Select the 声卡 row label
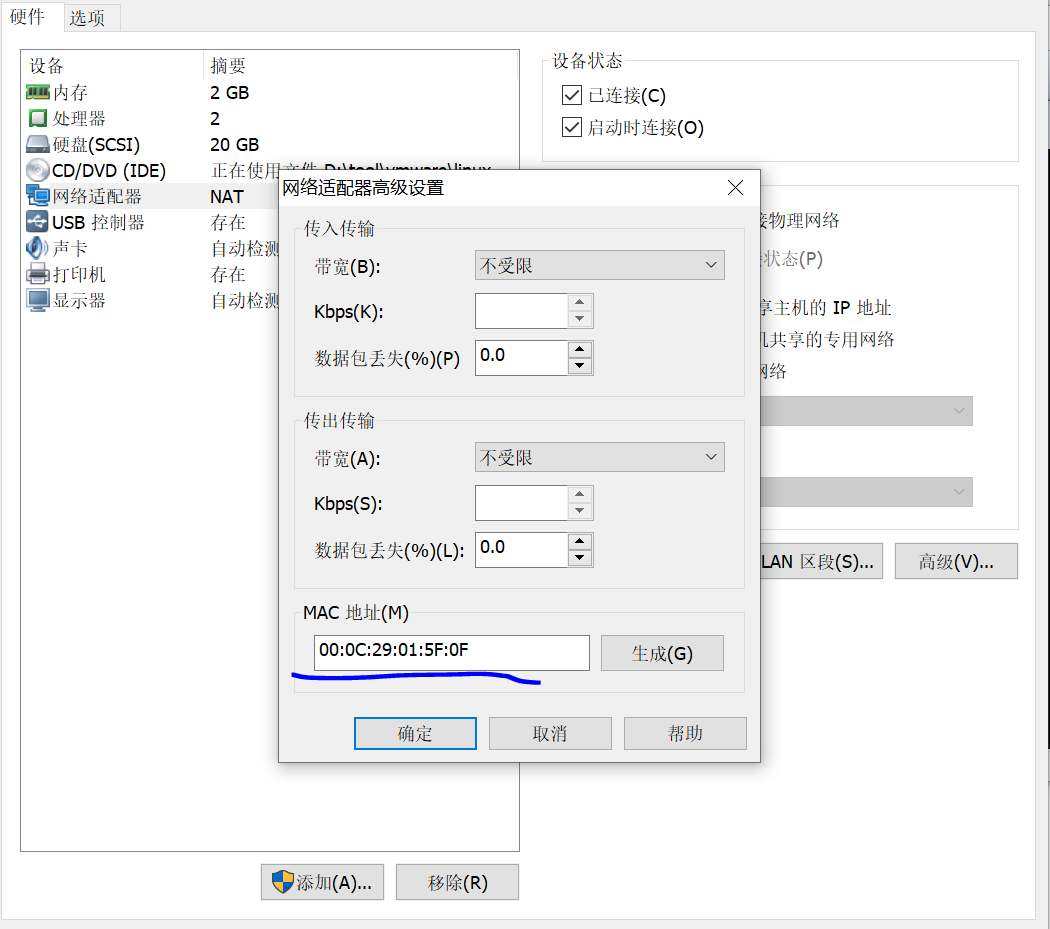This screenshot has height=929, width=1050. tap(70, 248)
